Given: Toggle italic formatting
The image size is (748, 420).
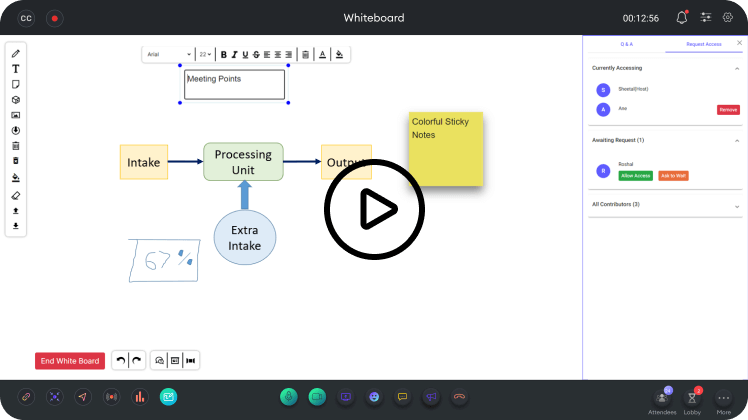Looking at the screenshot, I should pyautogui.click(x=234, y=55).
